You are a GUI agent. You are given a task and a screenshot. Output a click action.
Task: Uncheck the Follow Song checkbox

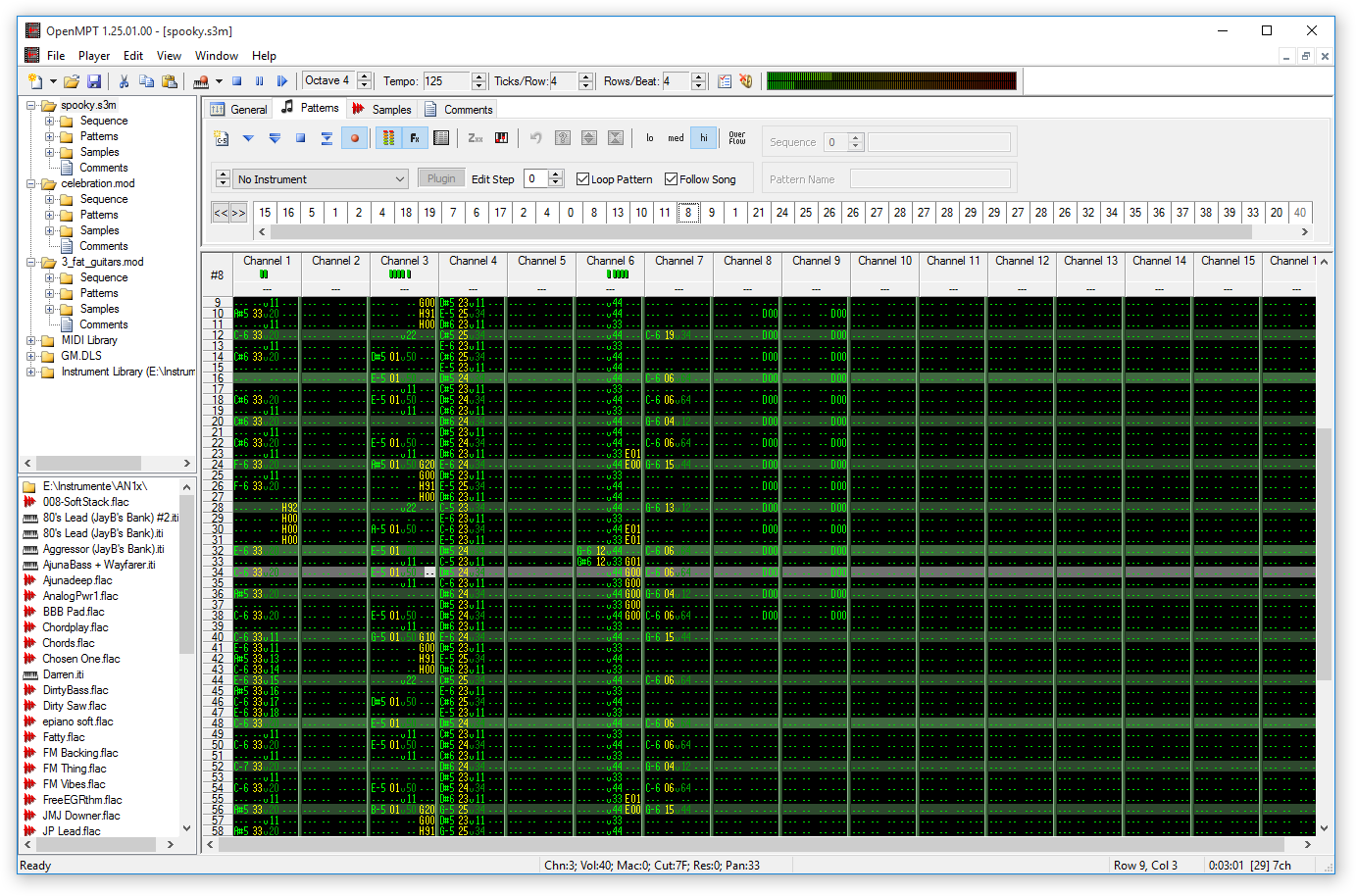pos(672,179)
